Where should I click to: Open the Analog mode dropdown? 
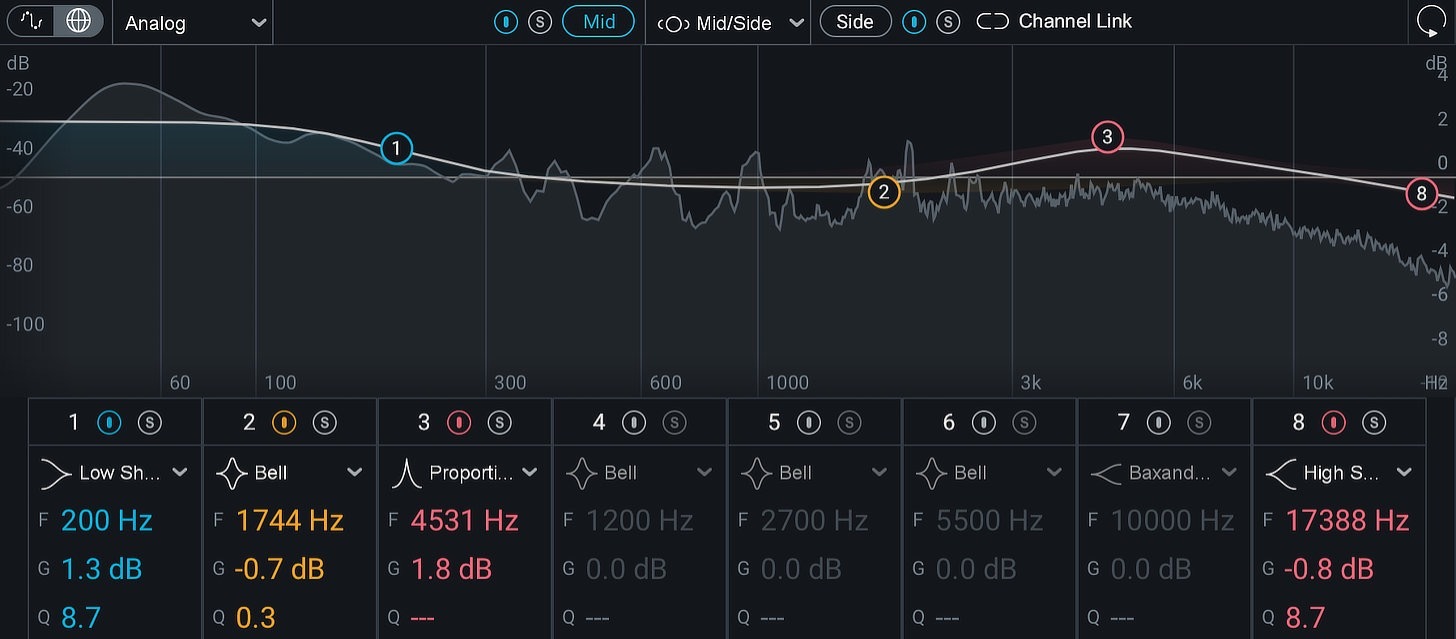click(x=193, y=22)
